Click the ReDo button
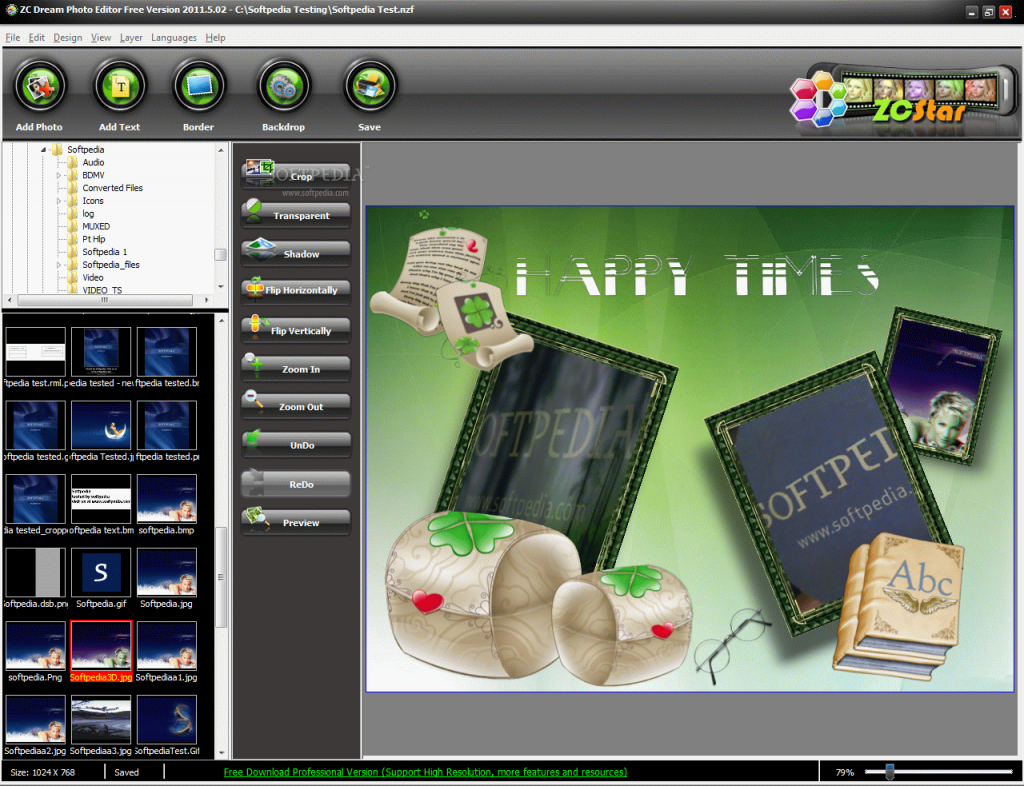1024x786 pixels. (x=296, y=484)
